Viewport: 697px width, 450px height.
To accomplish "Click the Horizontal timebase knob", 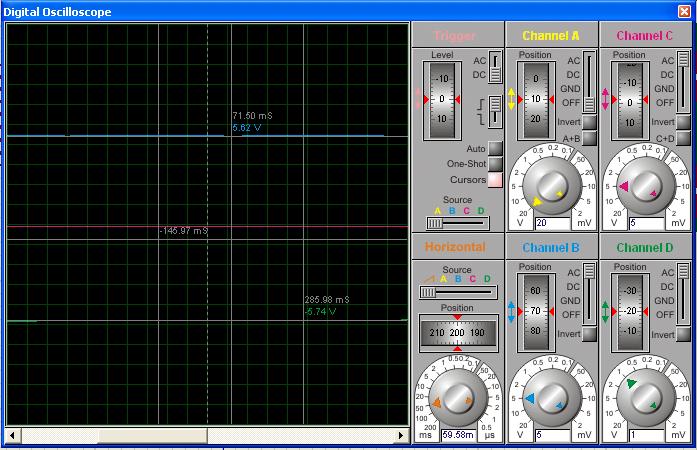I will [x=457, y=400].
